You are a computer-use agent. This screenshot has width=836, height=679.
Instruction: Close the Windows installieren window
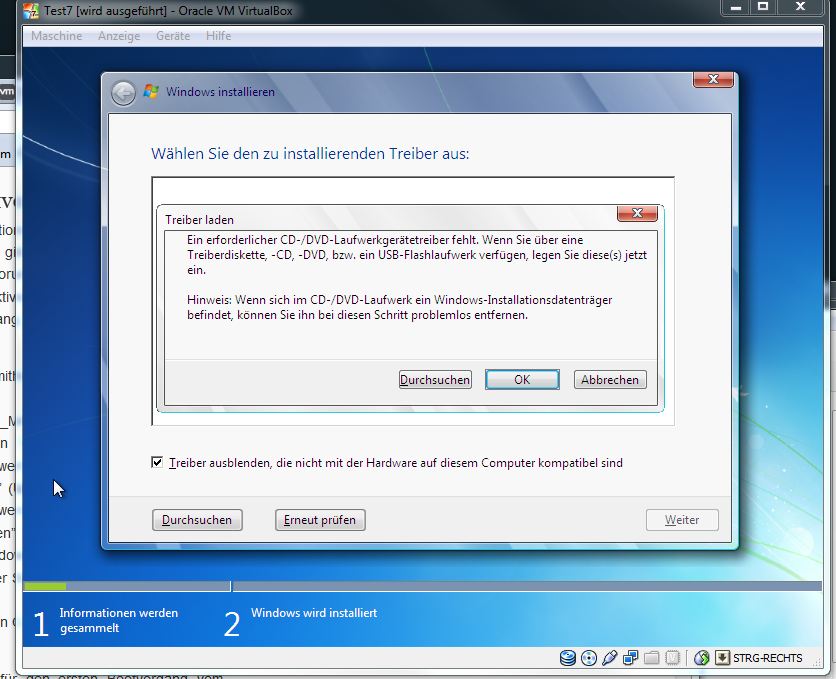[x=713, y=79]
